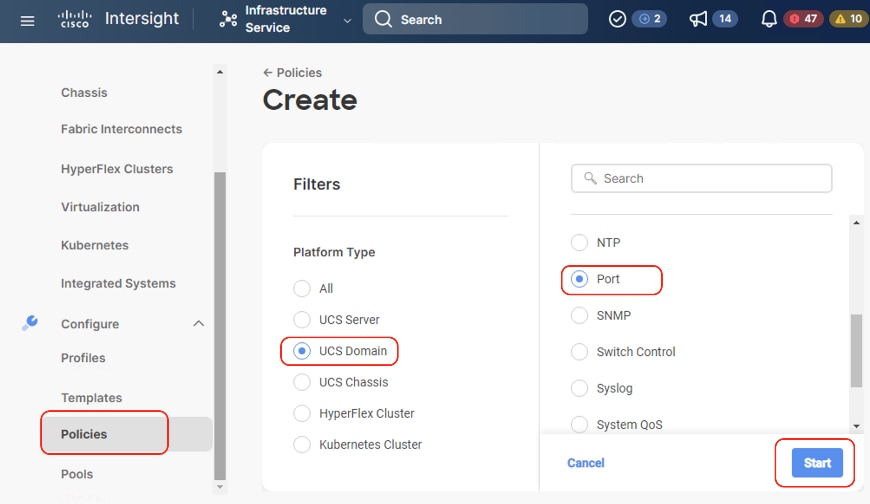Select the SNMP policy radio
This screenshot has height=504, width=870.
(579, 315)
